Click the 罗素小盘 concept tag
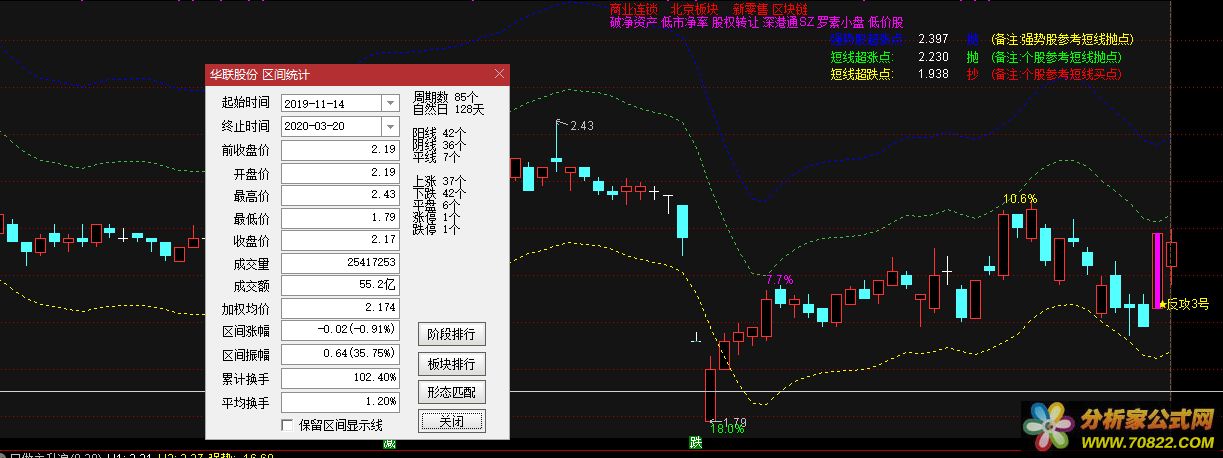The height and width of the screenshot is (458, 1223). coord(842,22)
